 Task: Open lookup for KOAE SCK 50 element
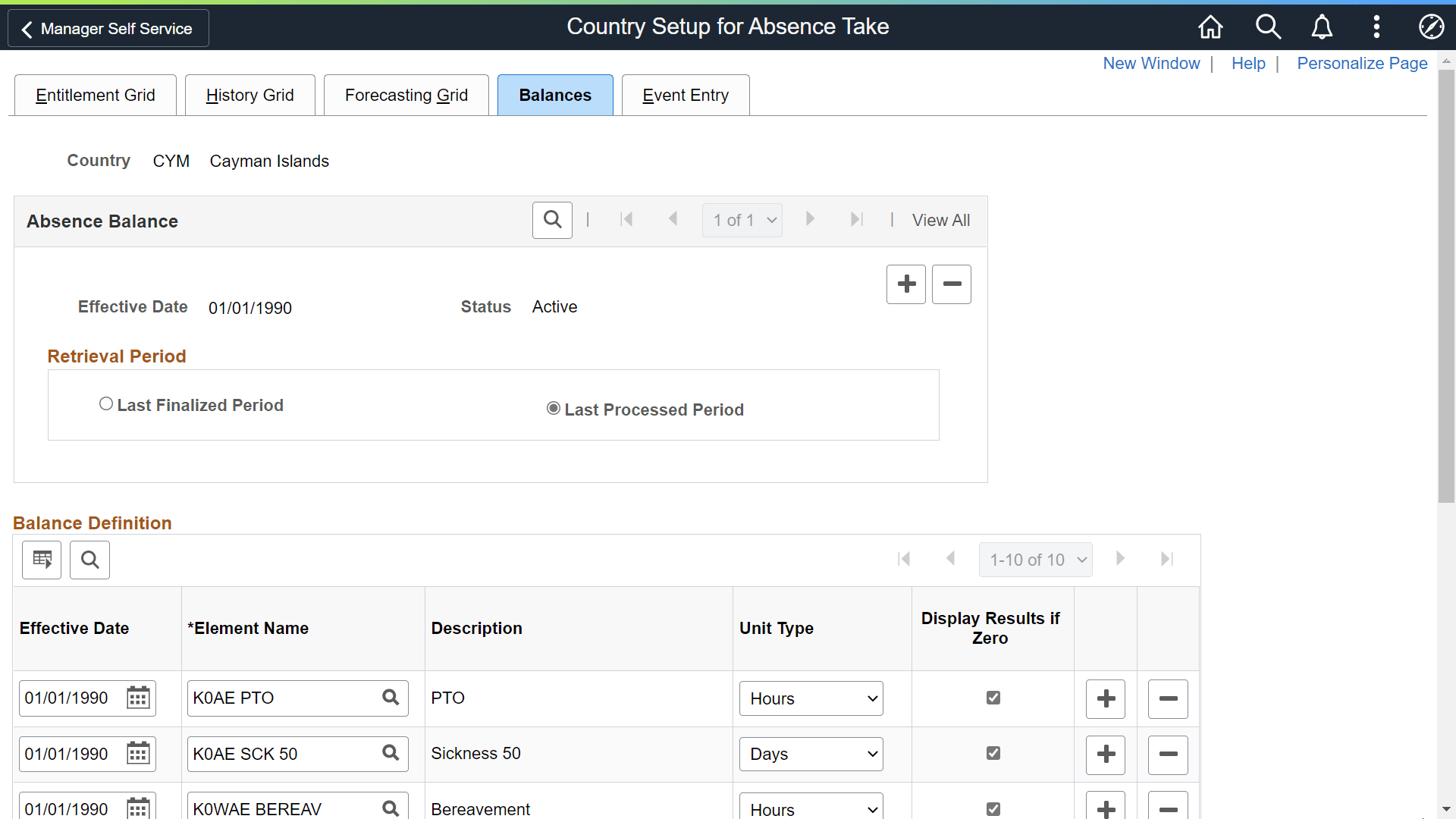click(x=391, y=753)
